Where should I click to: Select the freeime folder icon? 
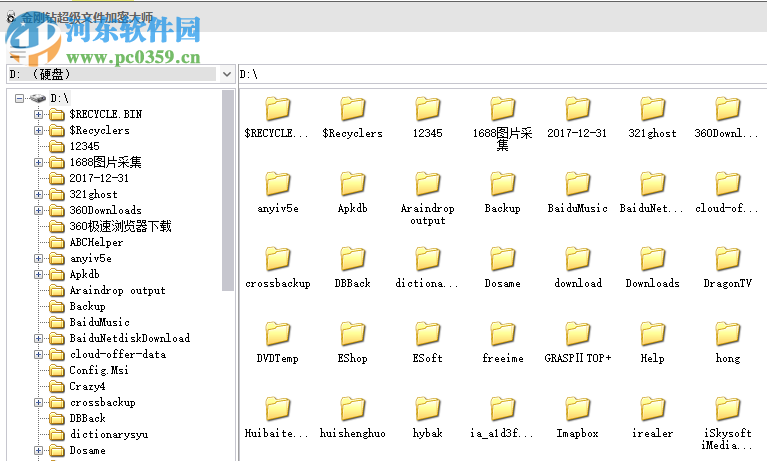(x=502, y=334)
